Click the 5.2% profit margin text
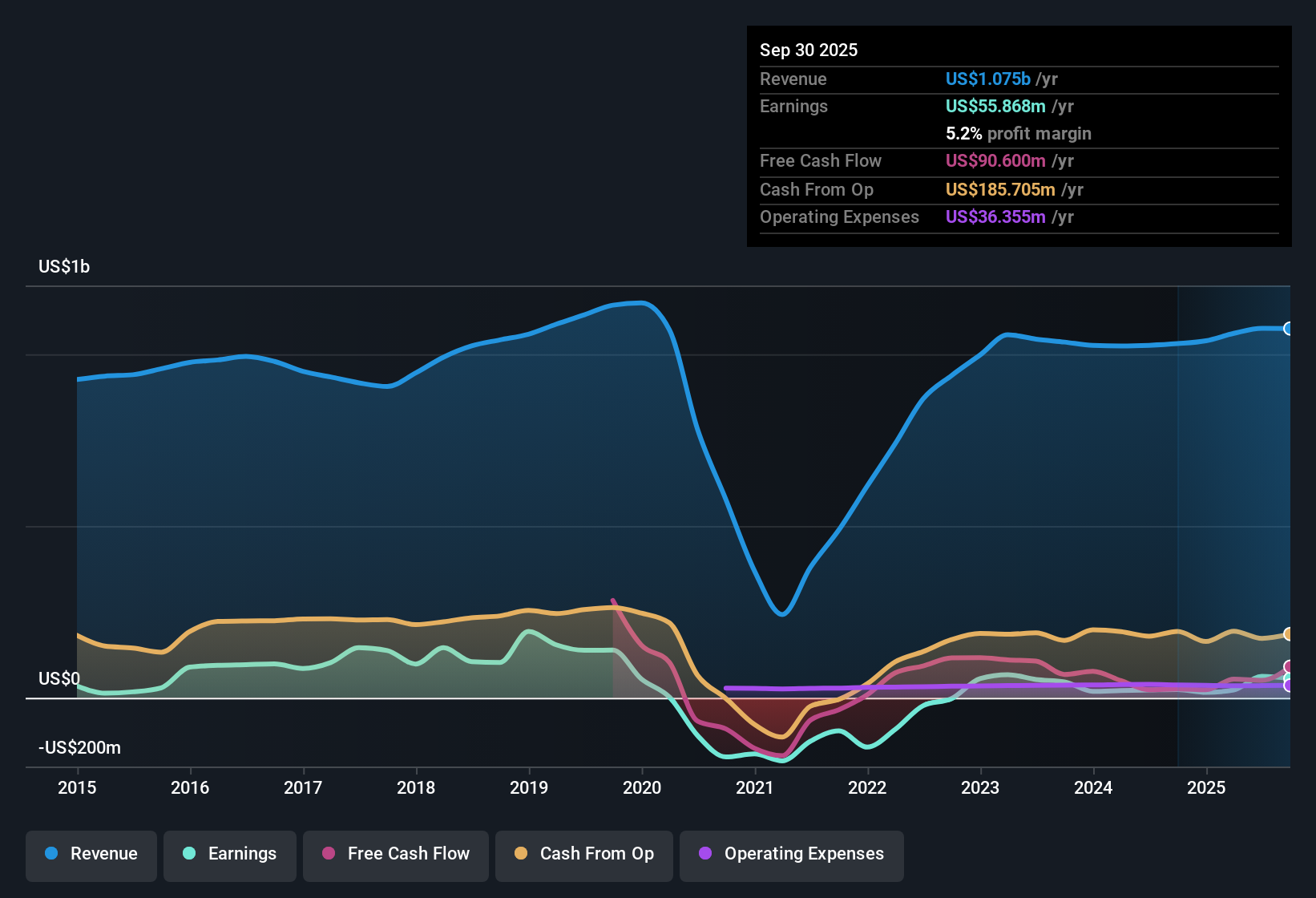 pos(1018,134)
